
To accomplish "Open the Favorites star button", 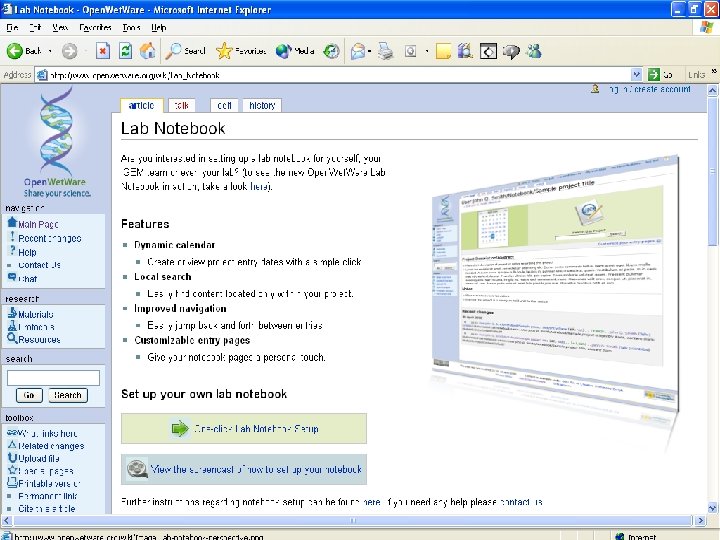I will (x=241, y=51).
